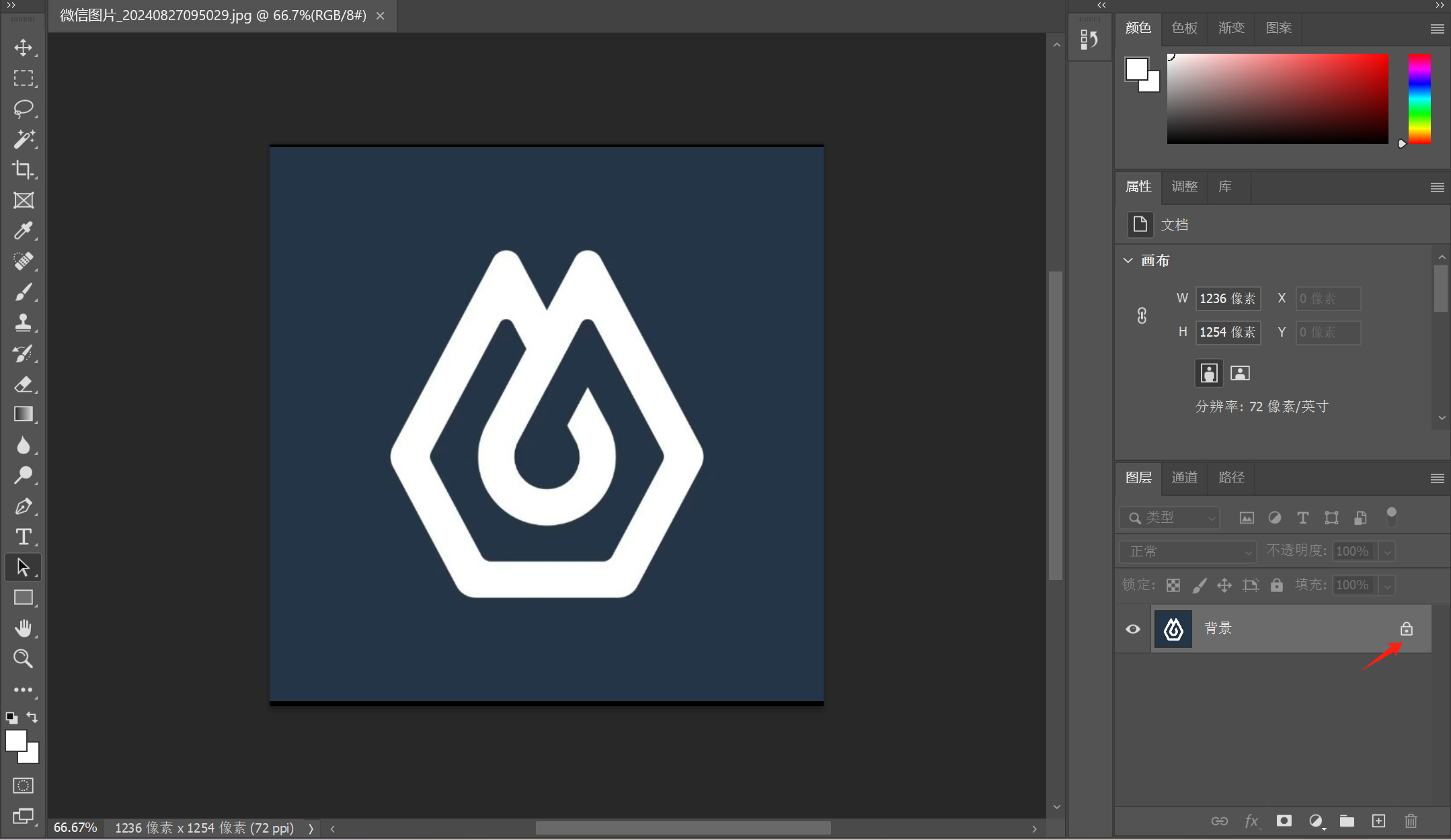
Task: Click the canvas width W field
Action: [1227, 298]
